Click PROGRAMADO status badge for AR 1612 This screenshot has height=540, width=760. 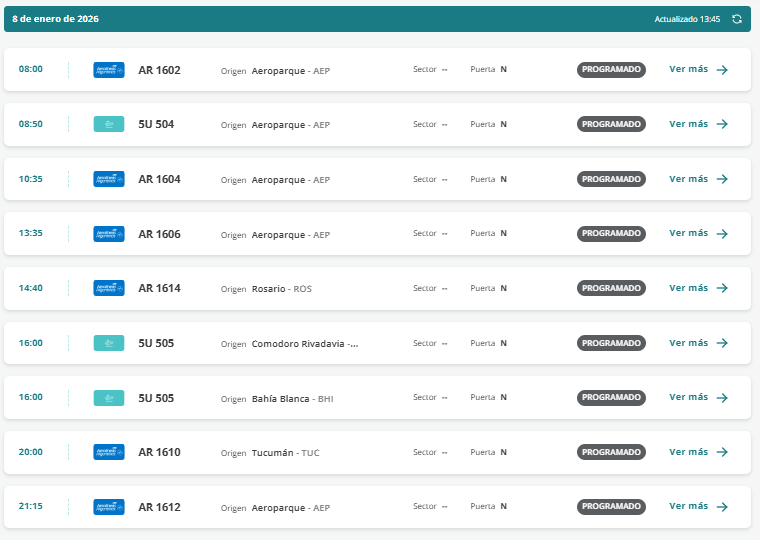click(x=611, y=507)
